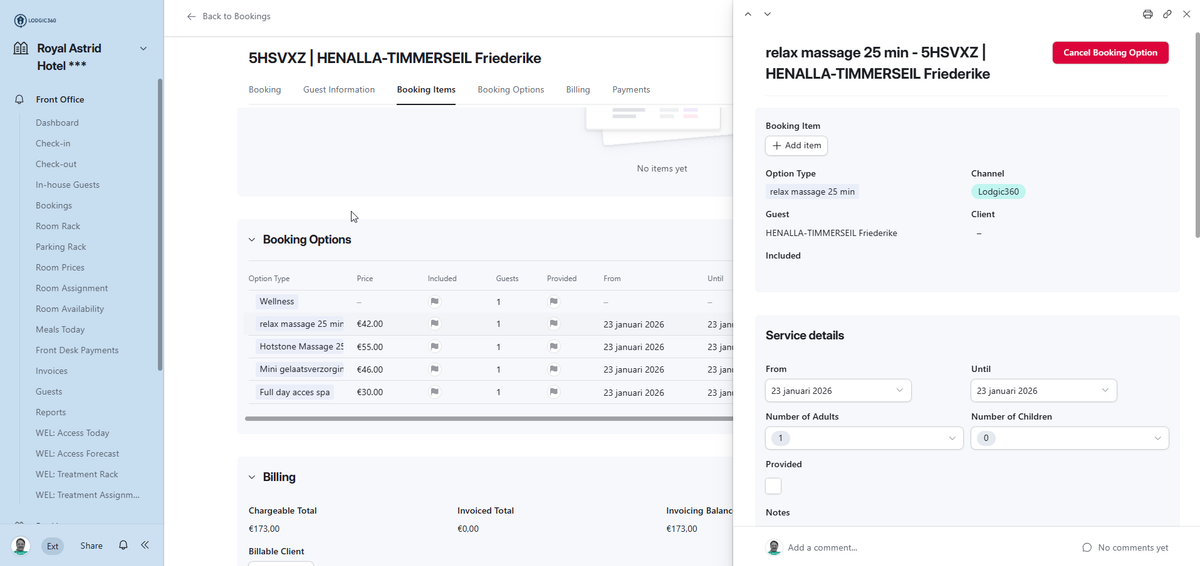
Task: Click the booking options horizontal scrollbar
Action: click(x=490, y=418)
